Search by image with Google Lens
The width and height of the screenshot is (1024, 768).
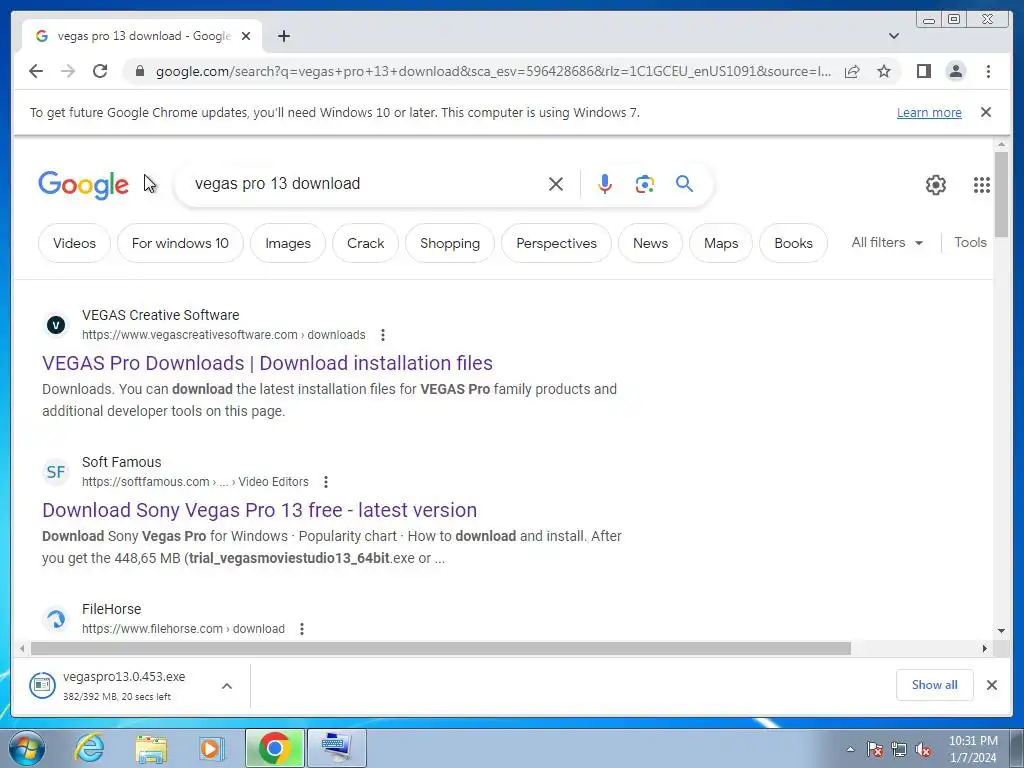(x=645, y=184)
